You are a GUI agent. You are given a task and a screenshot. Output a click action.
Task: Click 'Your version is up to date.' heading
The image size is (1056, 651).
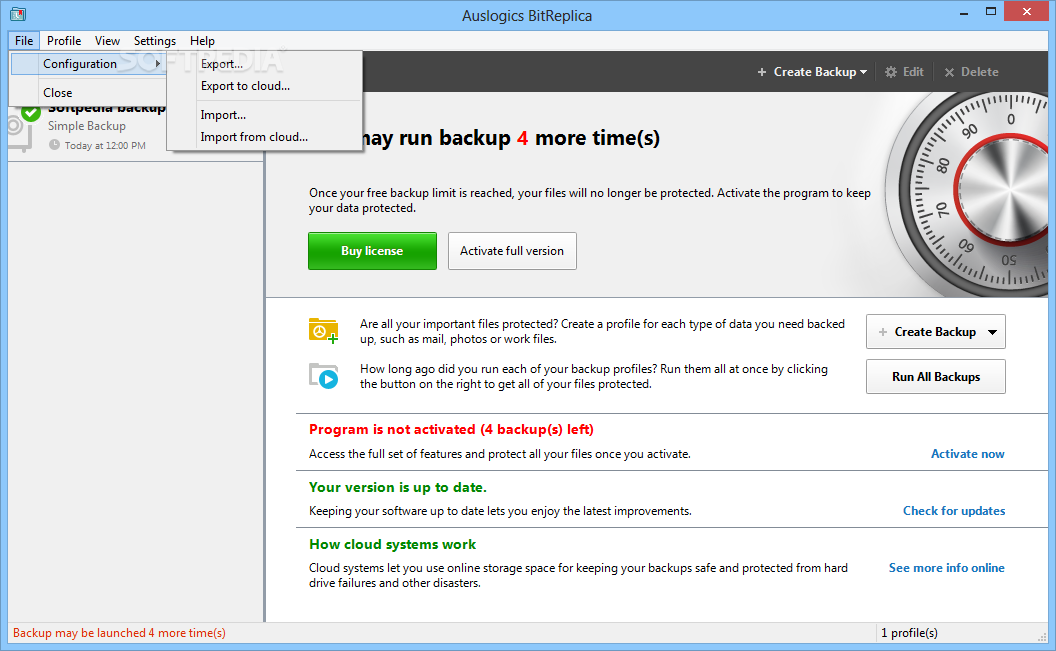click(x=397, y=487)
